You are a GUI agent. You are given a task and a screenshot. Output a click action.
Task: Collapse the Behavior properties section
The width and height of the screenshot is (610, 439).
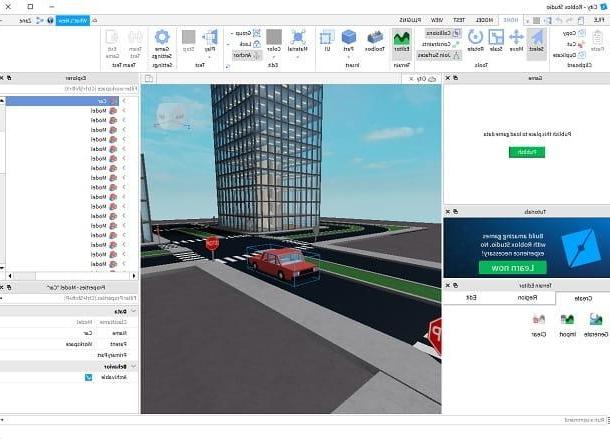[x=133, y=366]
